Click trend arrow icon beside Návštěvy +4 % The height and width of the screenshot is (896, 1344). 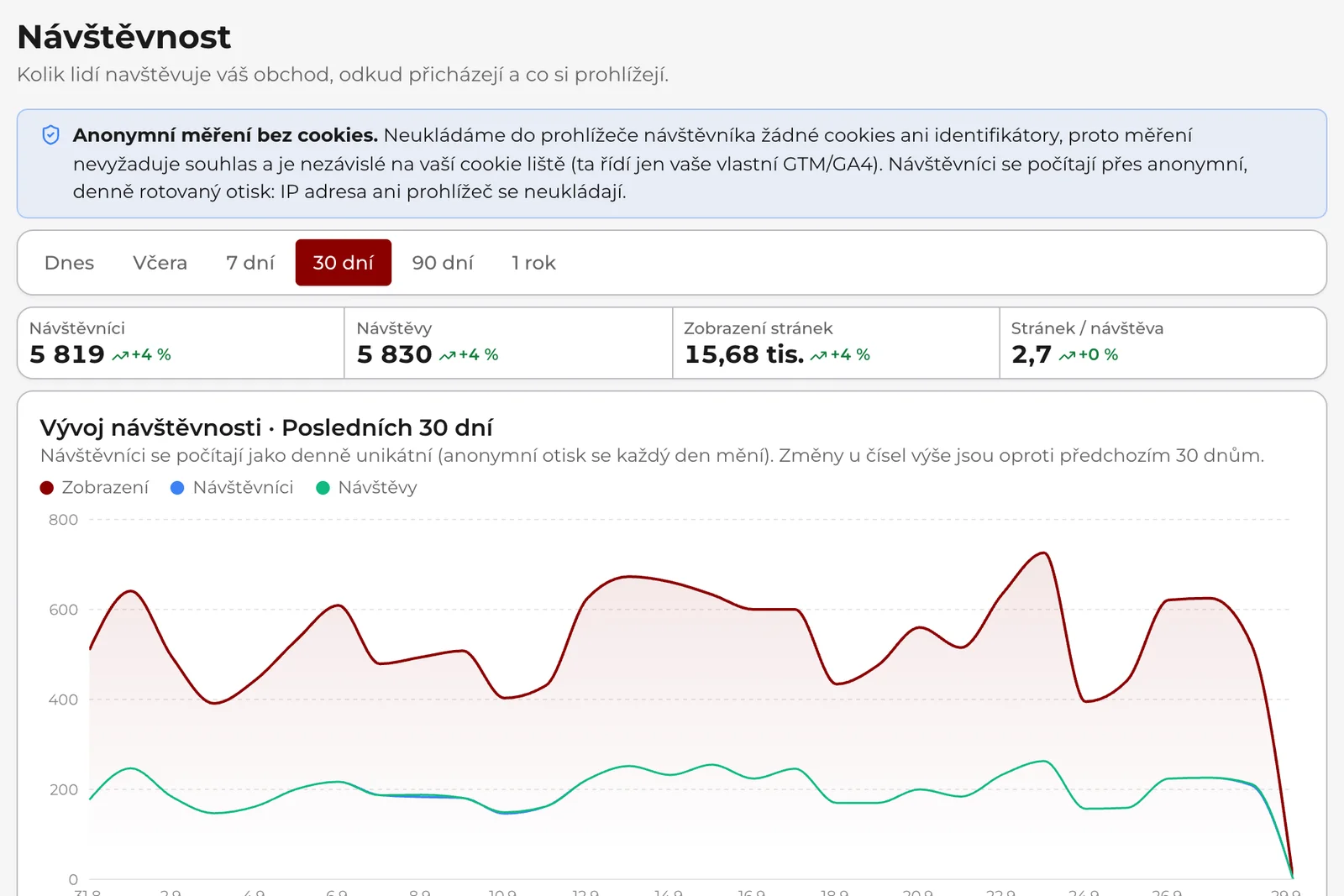click(448, 356)
